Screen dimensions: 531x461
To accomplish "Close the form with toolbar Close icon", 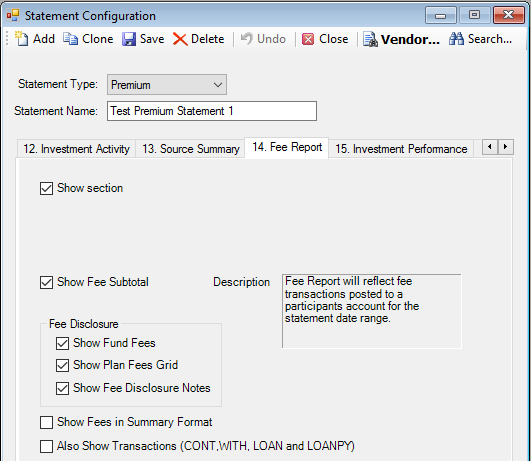I will (308, 39).
